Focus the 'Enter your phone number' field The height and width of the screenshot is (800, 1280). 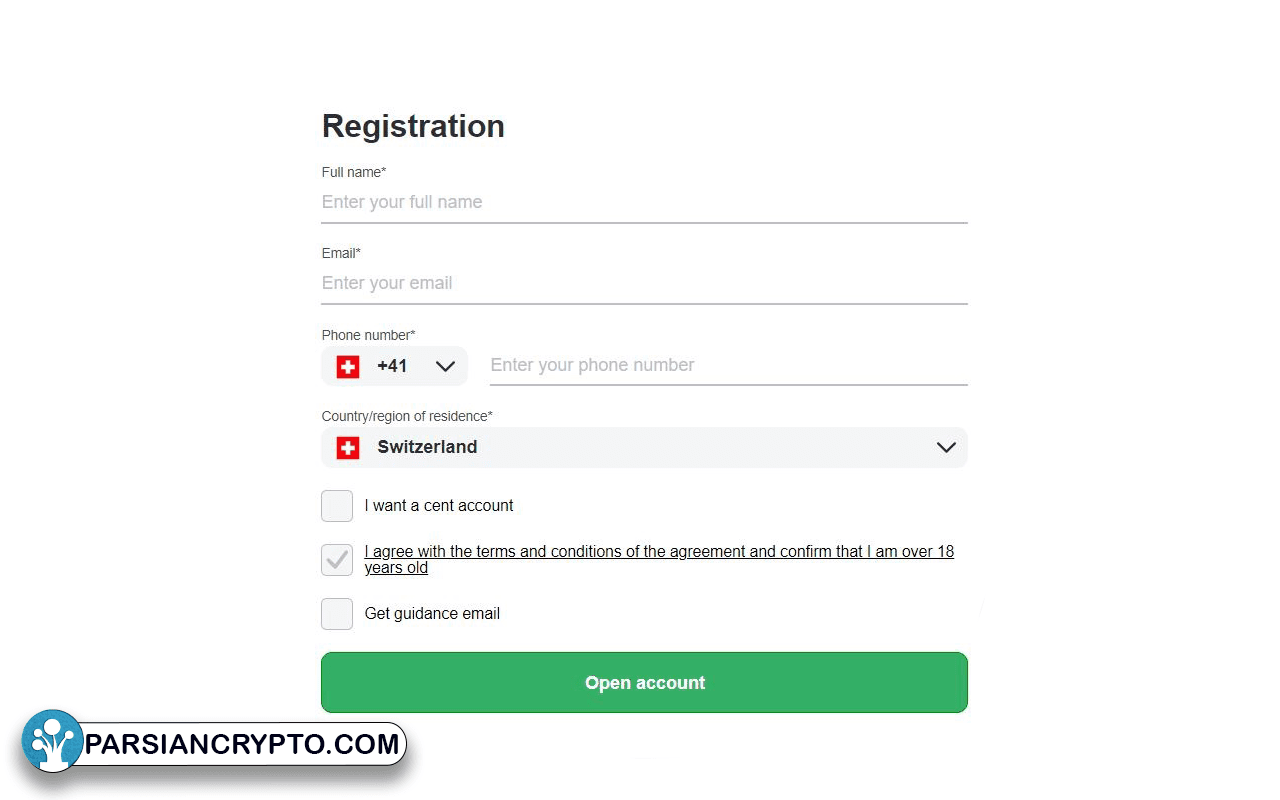pos(727,365)
